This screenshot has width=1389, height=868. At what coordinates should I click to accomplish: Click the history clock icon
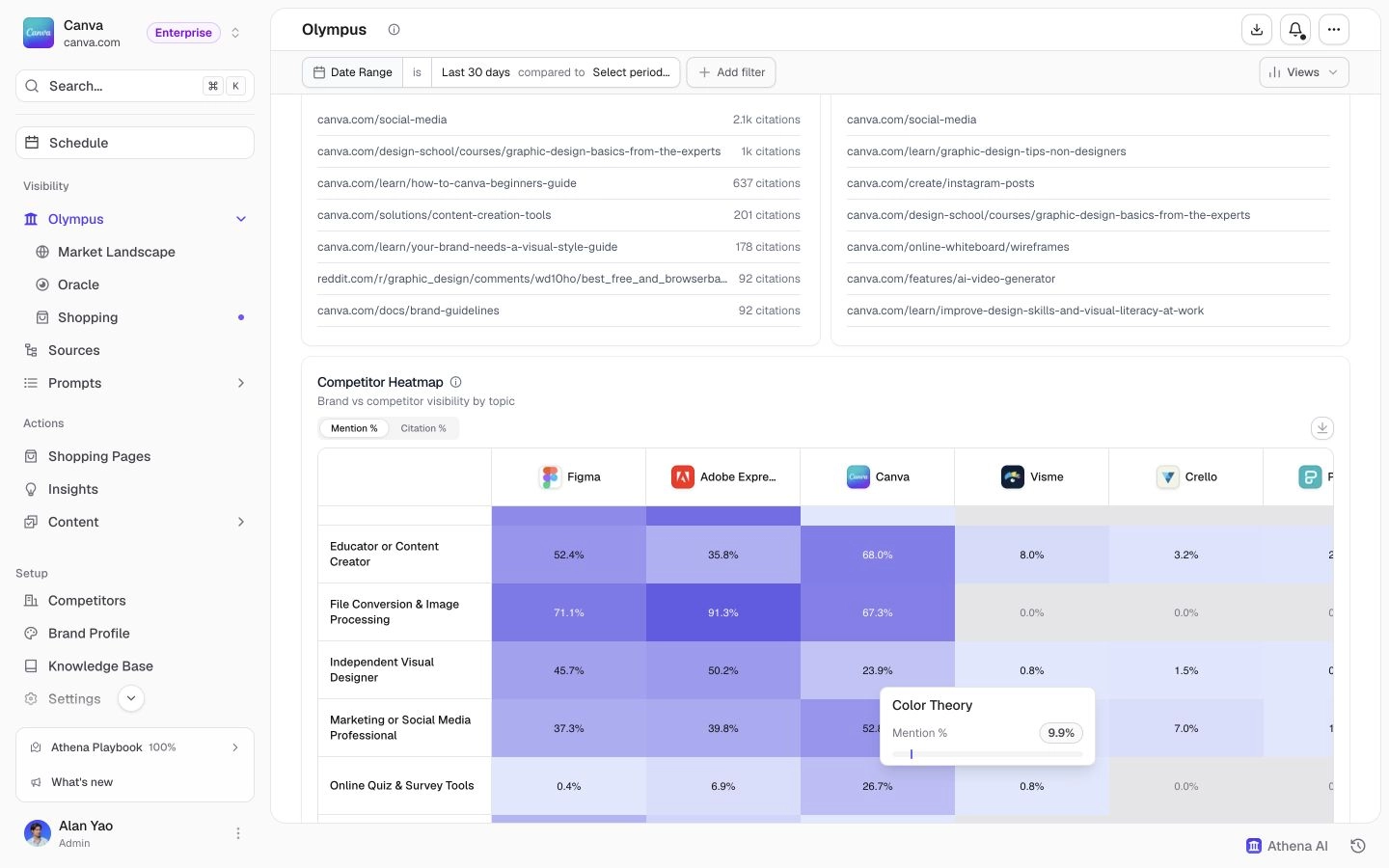pos(1358,846)
